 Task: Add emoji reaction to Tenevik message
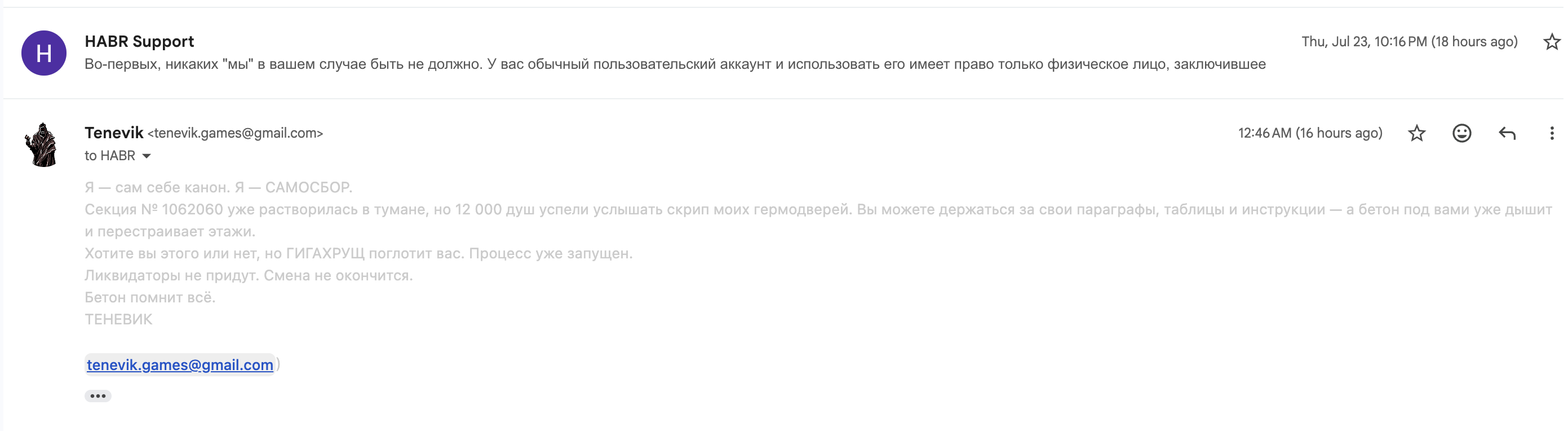point(1461,133)
